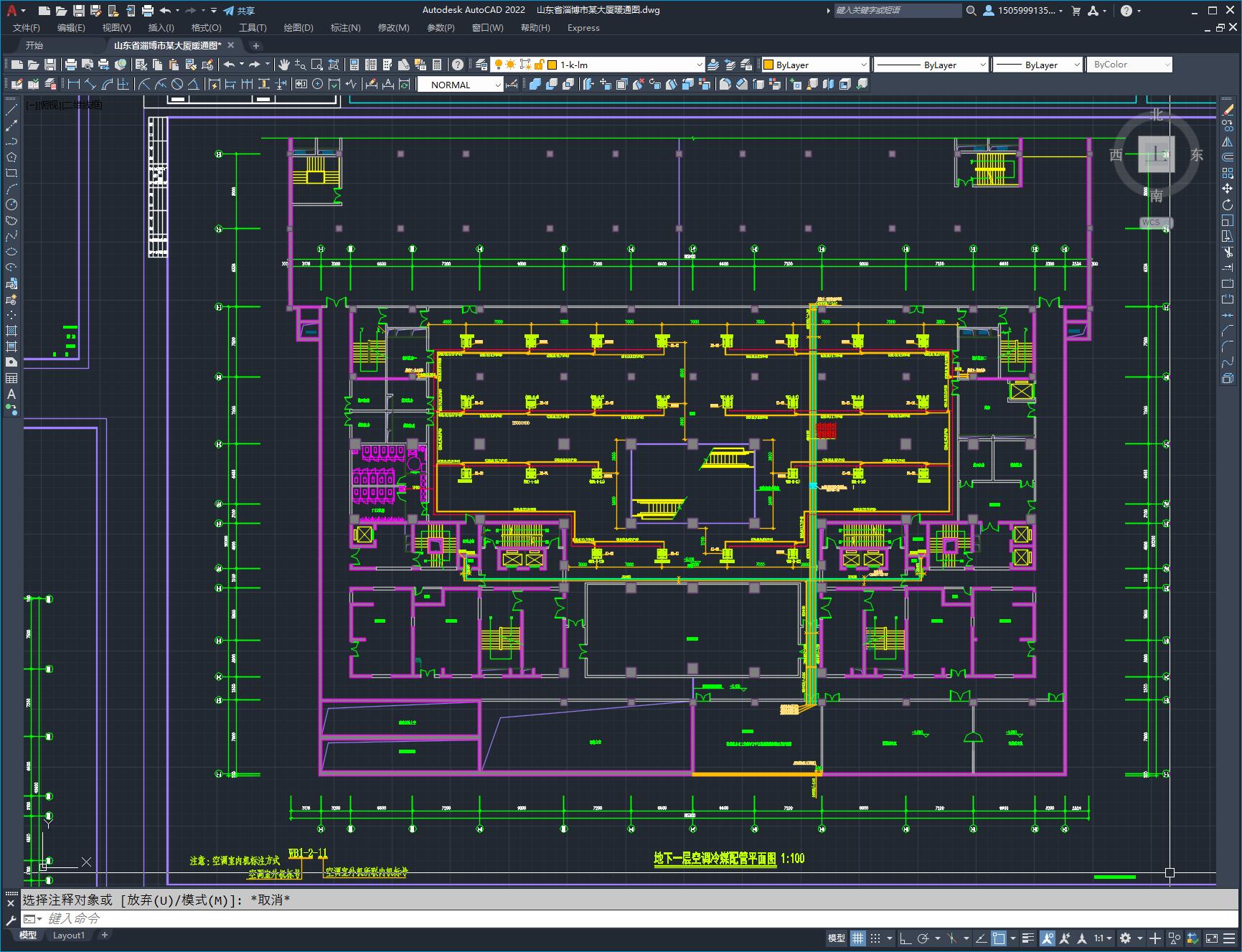Toggle clean screen mode

(x=1211, y=938)
